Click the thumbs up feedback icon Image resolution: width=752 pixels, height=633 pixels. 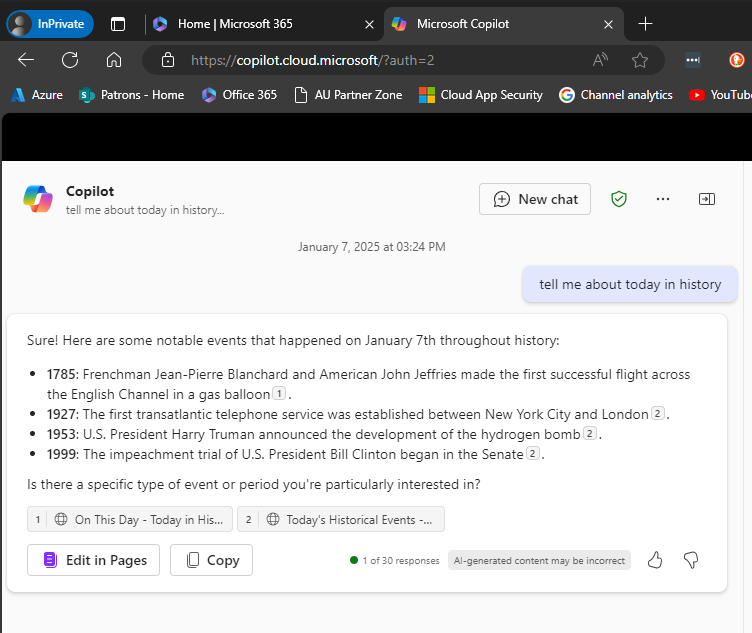pos(655,560)
